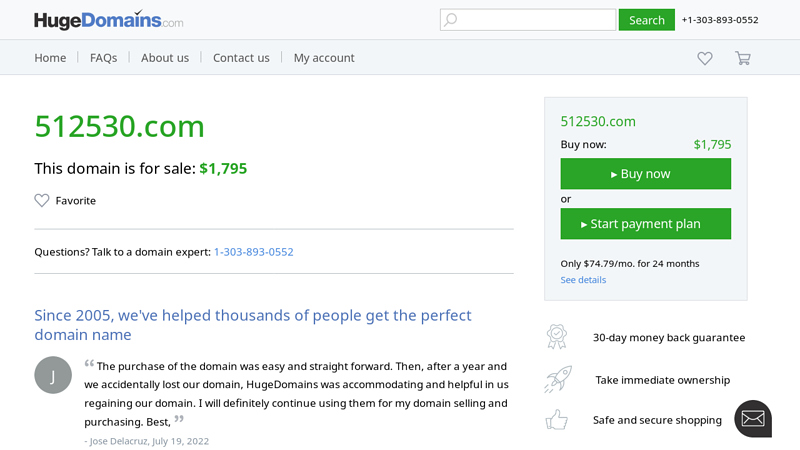The height and width of the screenshot is (450, 800).
Task: Click the Buy now button
Action: click(645, 173)
